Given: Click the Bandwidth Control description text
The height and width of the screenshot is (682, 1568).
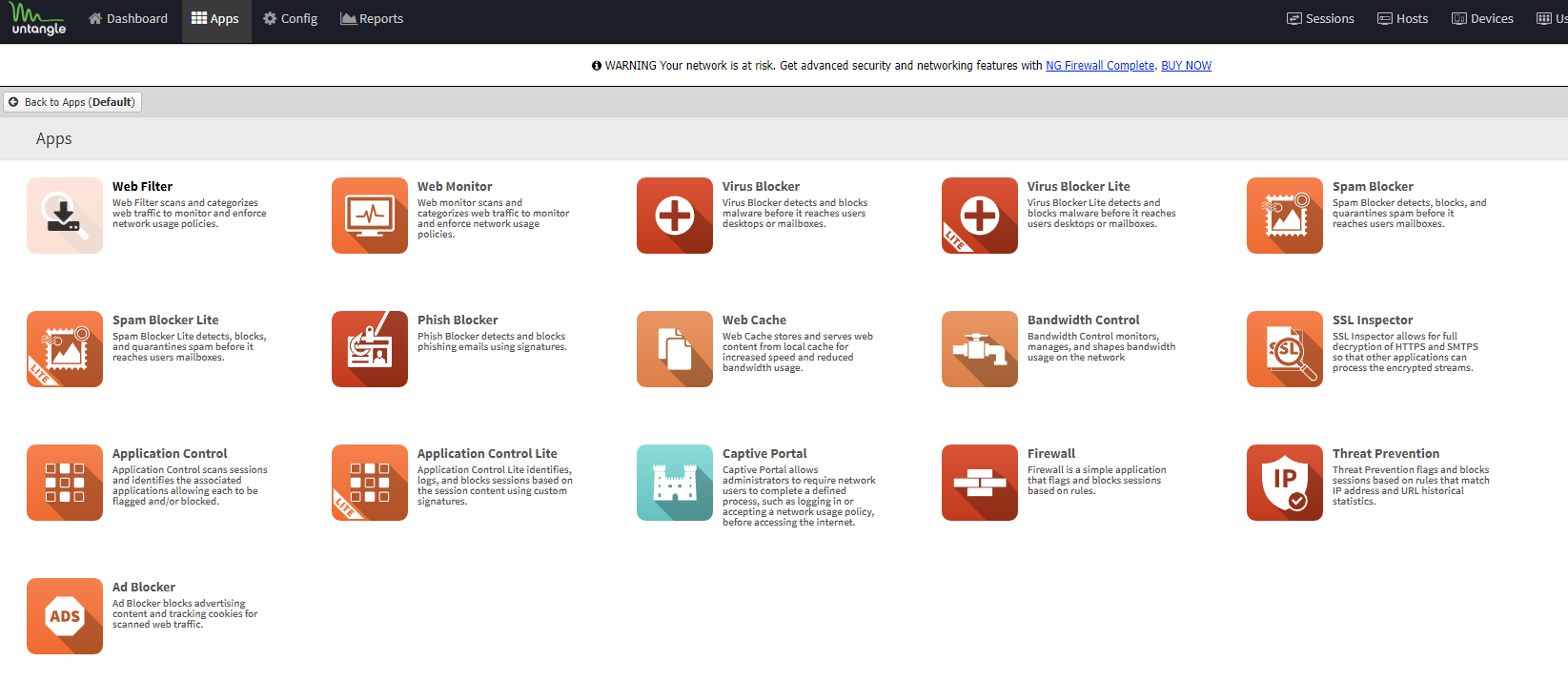Looking at the screenshot, I should coord(1101,347).
